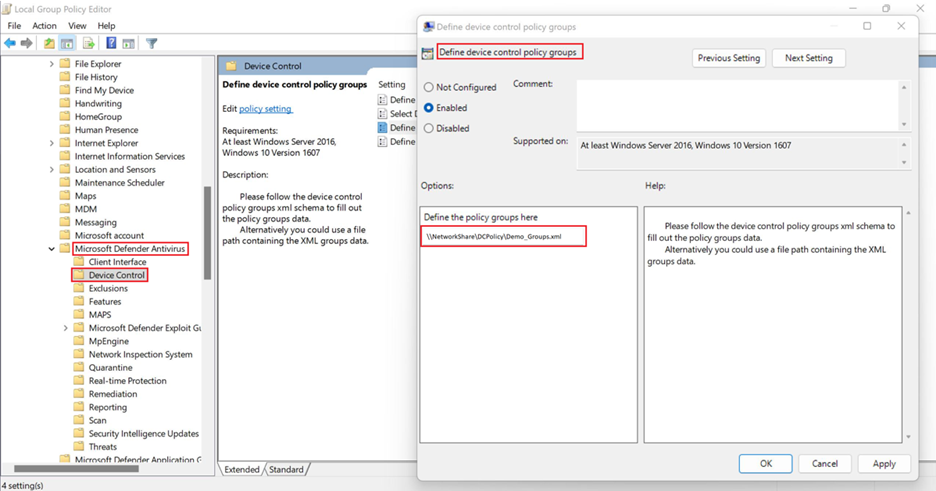This screenshot has width=936, height=491.
Task: Select Network Inspection System tree item
Action: click(x=140, y=354)
